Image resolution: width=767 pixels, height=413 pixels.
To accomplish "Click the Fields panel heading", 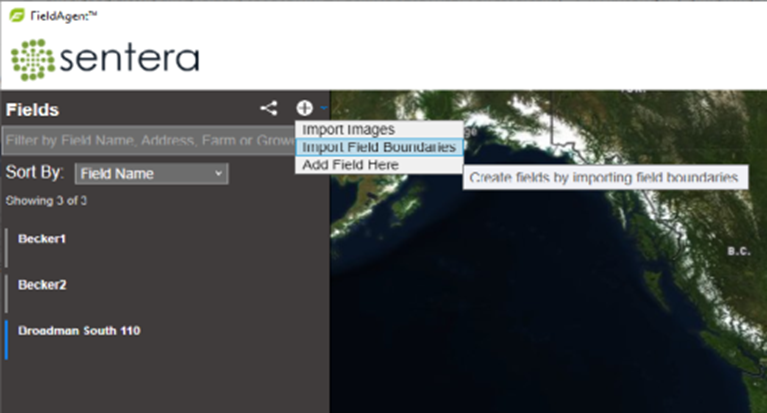I will click(33, 110).
